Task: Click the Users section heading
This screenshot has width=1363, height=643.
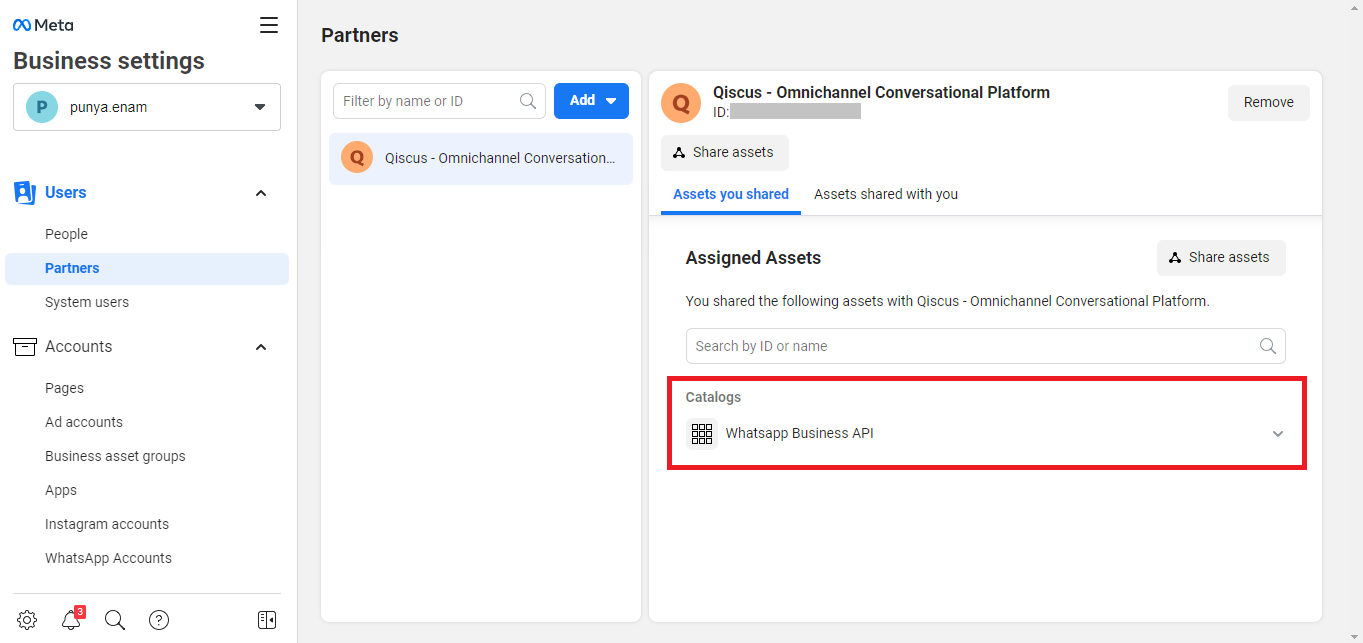Action: tap(66, 193)
